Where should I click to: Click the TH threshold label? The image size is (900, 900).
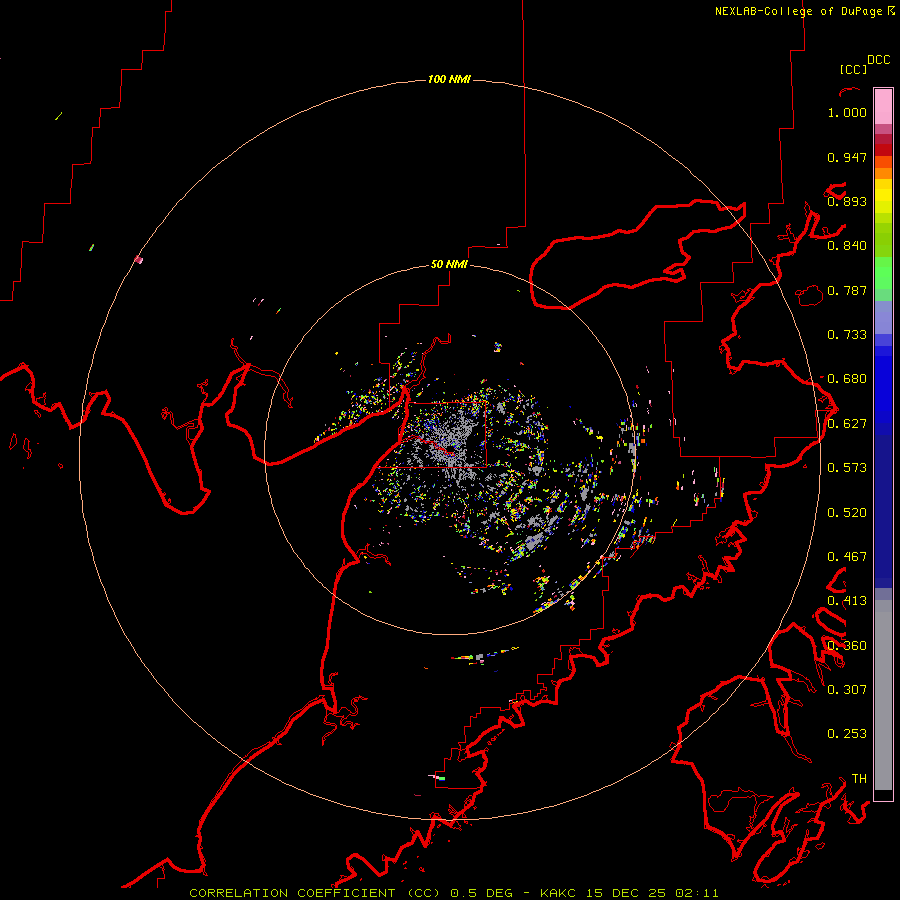coord(859,779)
